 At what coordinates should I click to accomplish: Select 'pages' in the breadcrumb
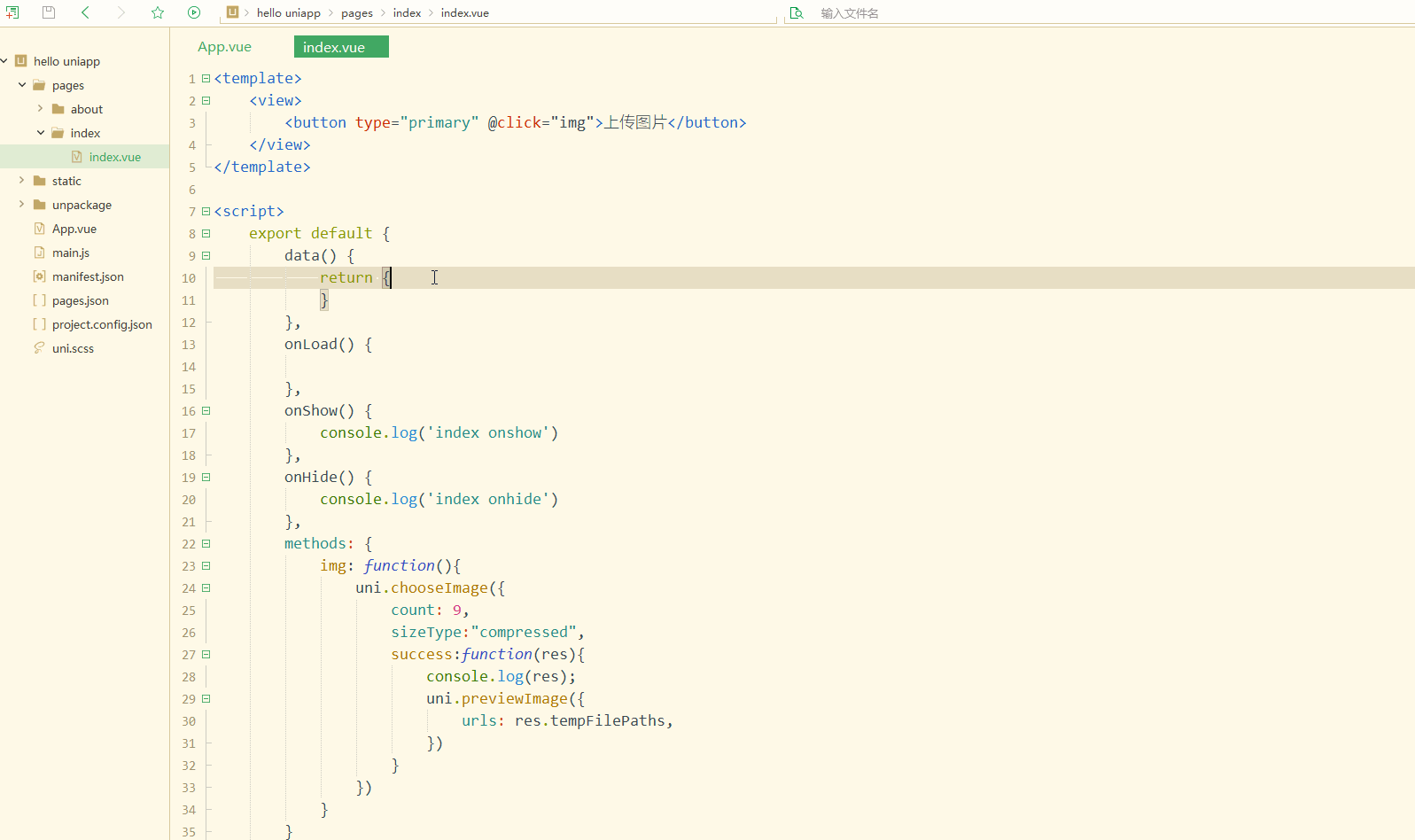pyautogui.click(x=357, y=13)
